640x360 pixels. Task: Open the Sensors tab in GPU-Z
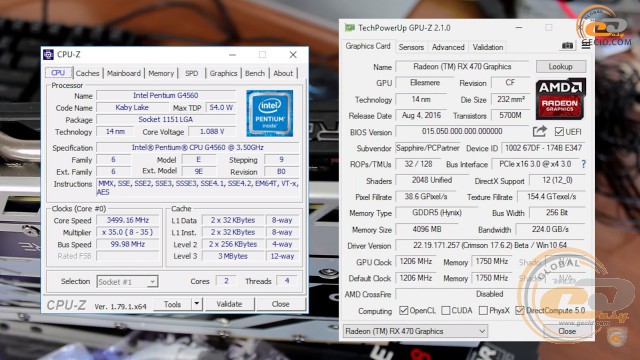click(411, 47)
